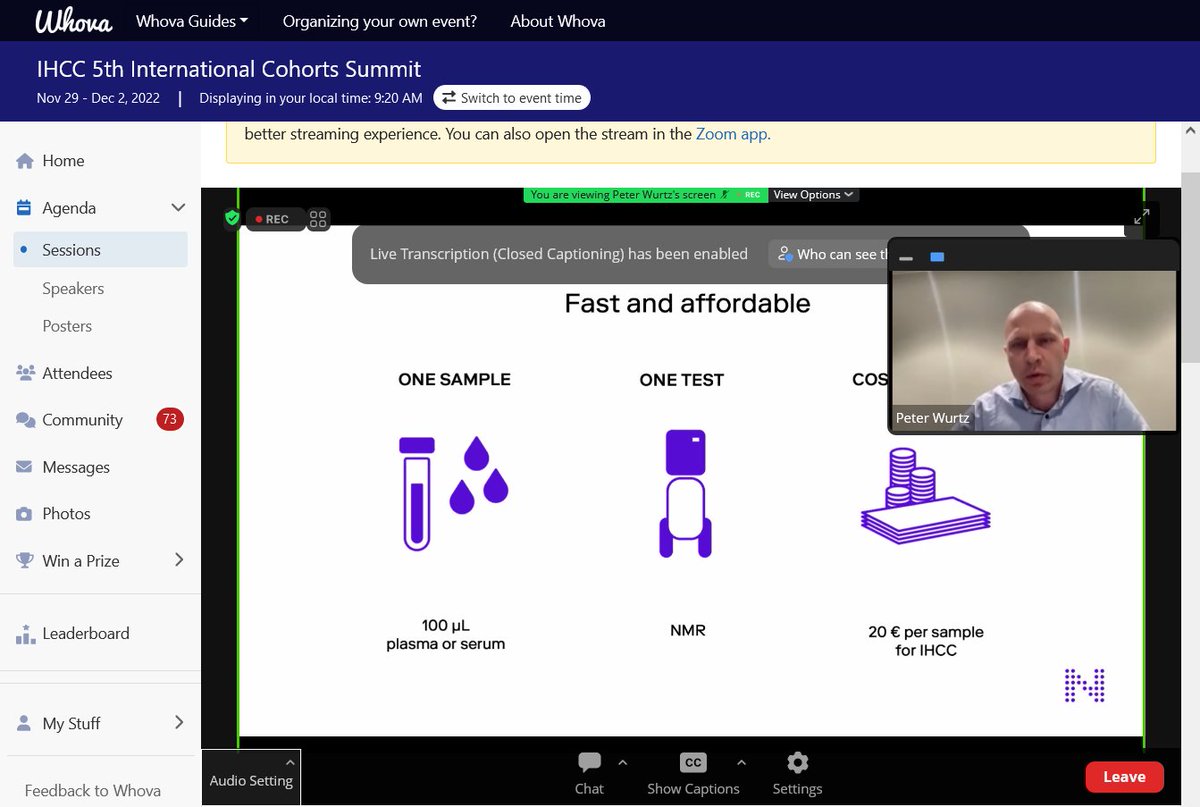Click the blue video layout icon

coord(937,257)
